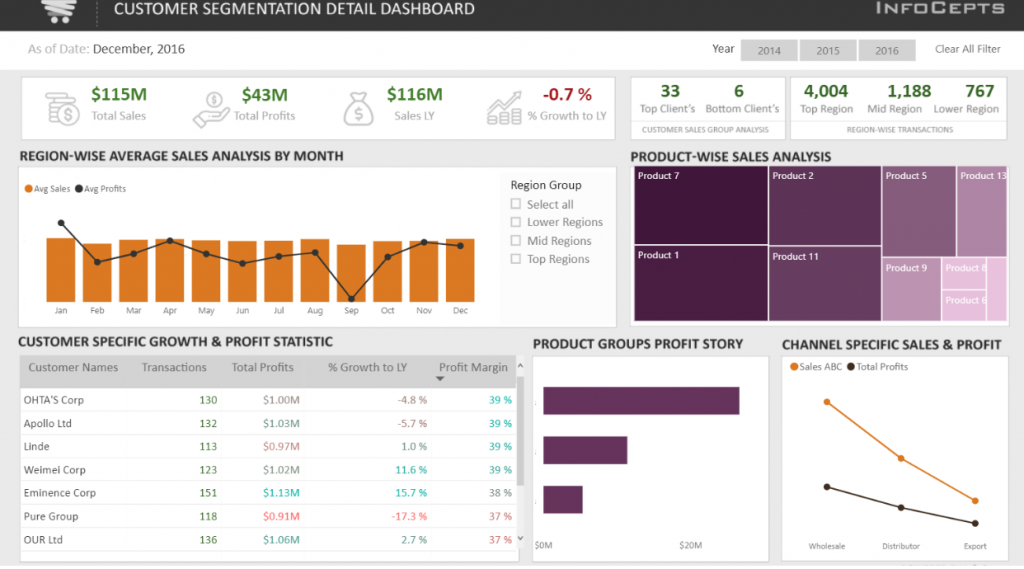Screen dimensions: 1024x569
Task: Select the Product 2 treemap tile
Action: (825, 206)
